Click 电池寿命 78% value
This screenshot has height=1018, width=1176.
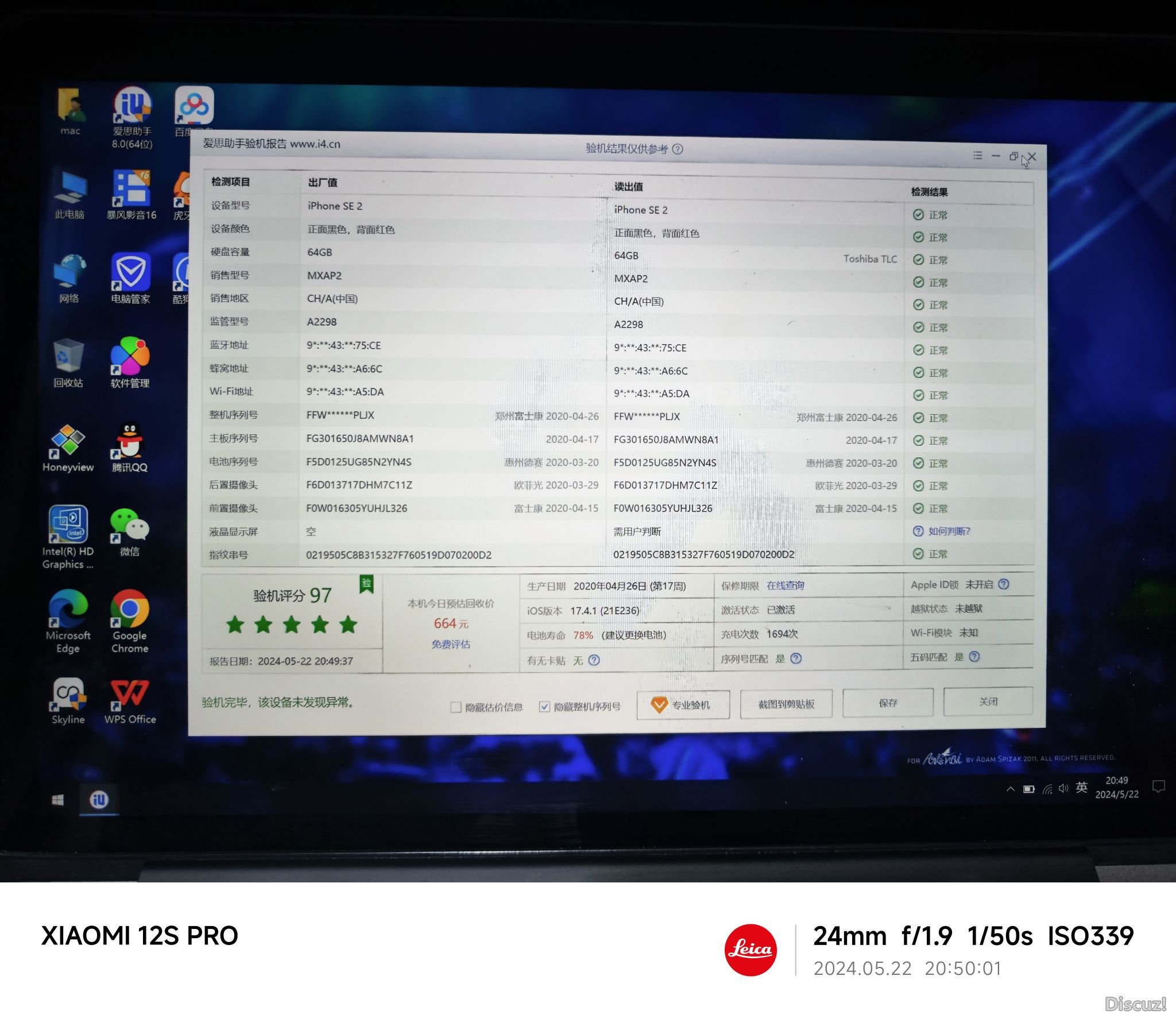(x=583, y=635)
